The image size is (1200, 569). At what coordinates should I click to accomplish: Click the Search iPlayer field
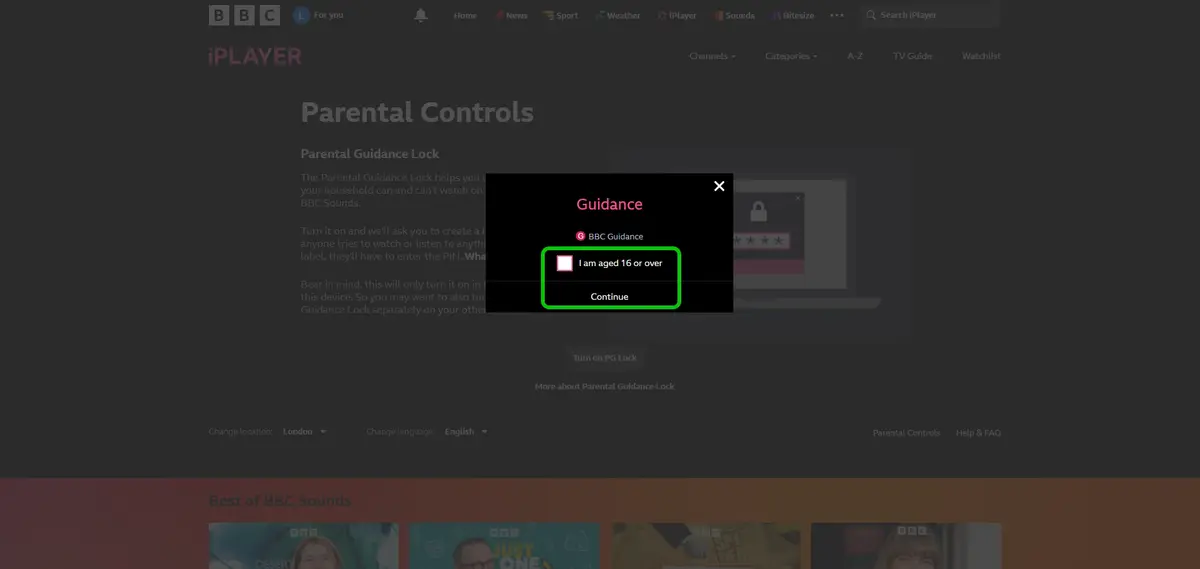pyautogui.click(x=929, y=15)
